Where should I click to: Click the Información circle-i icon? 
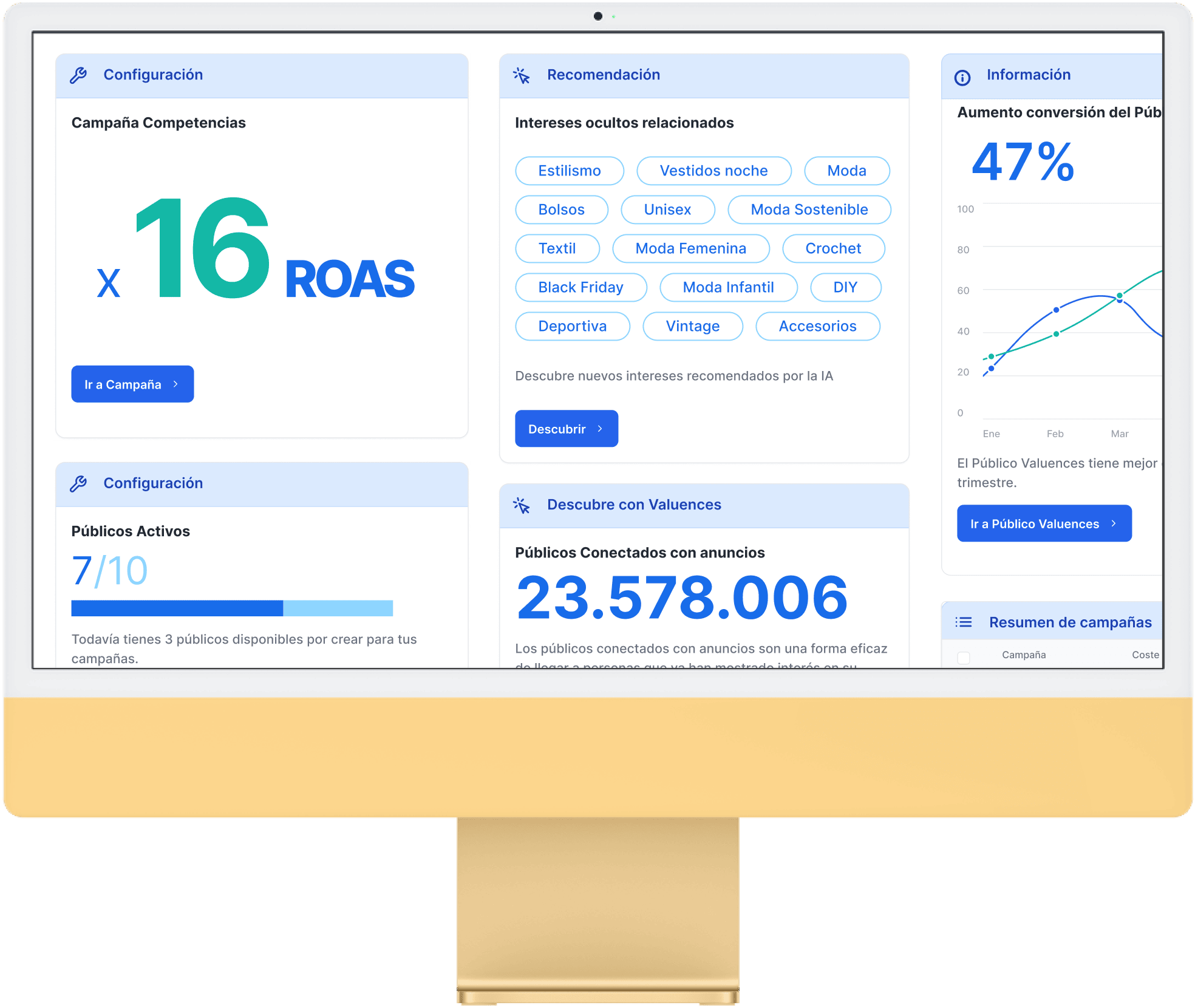(962, 77)
